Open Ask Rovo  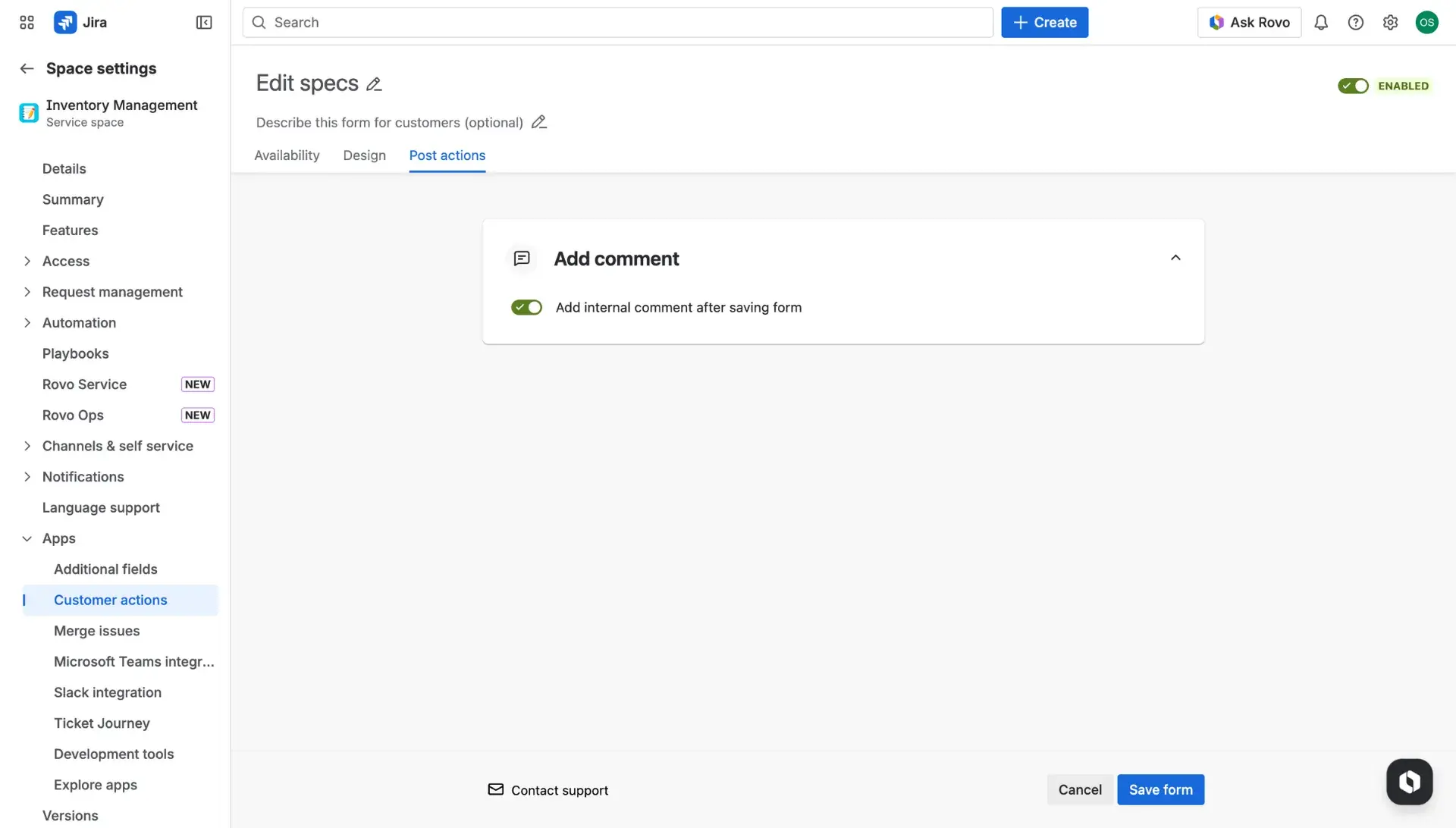click(x=1248, y=22)
